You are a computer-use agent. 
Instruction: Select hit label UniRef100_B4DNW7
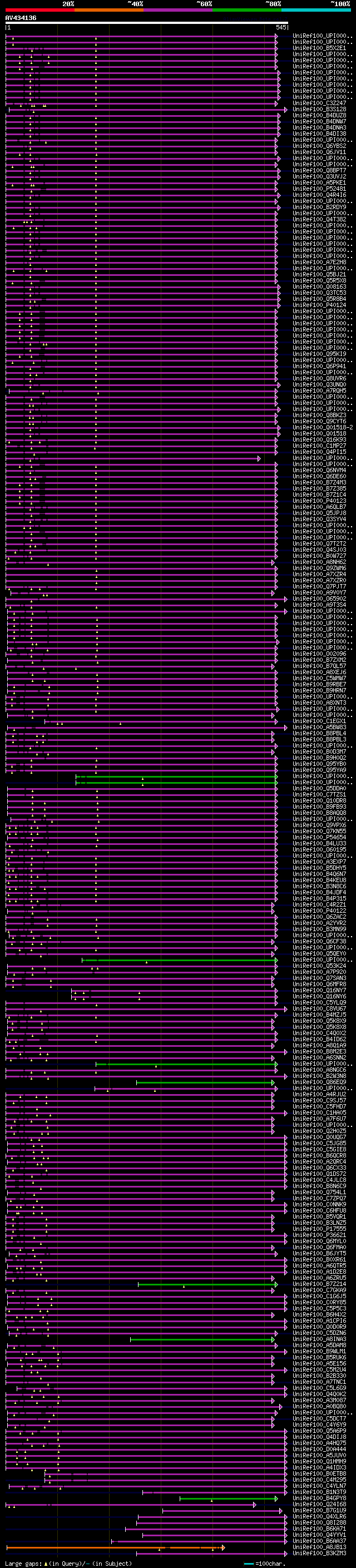(x=319, y=122)
